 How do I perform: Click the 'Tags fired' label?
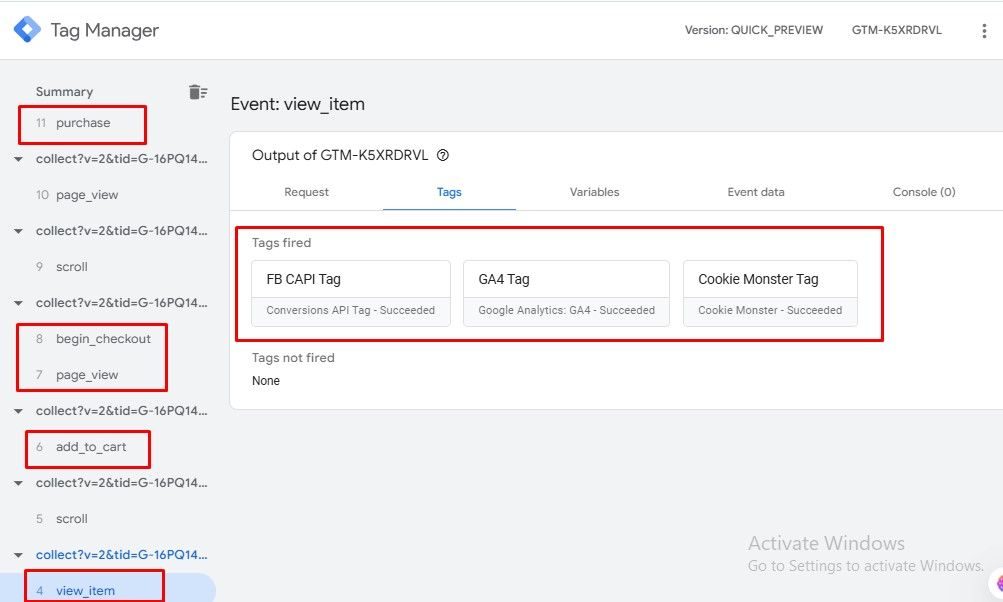point(281,242)
